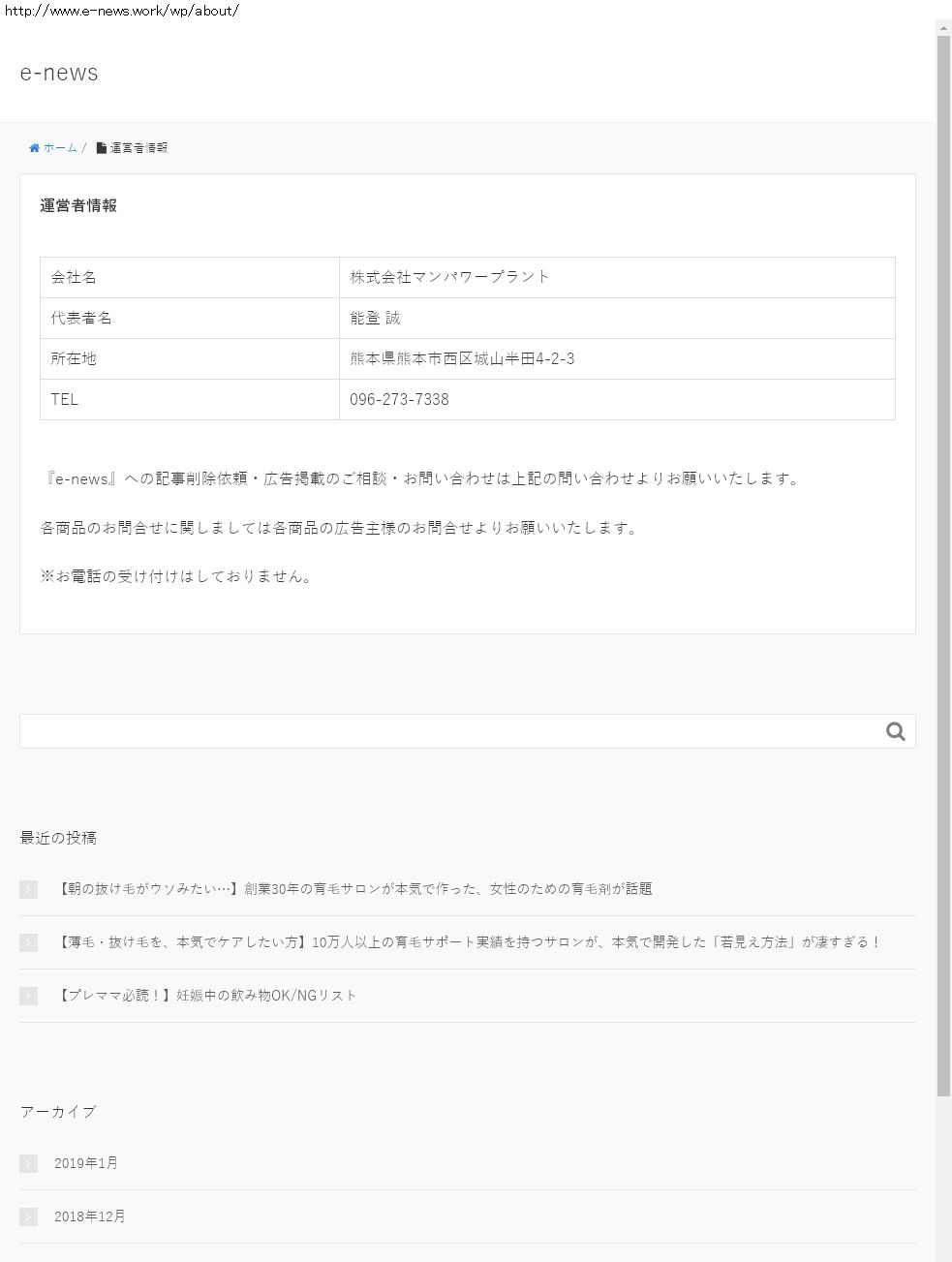Click arrow icon beside 2019年1月

coord(28,1163)
